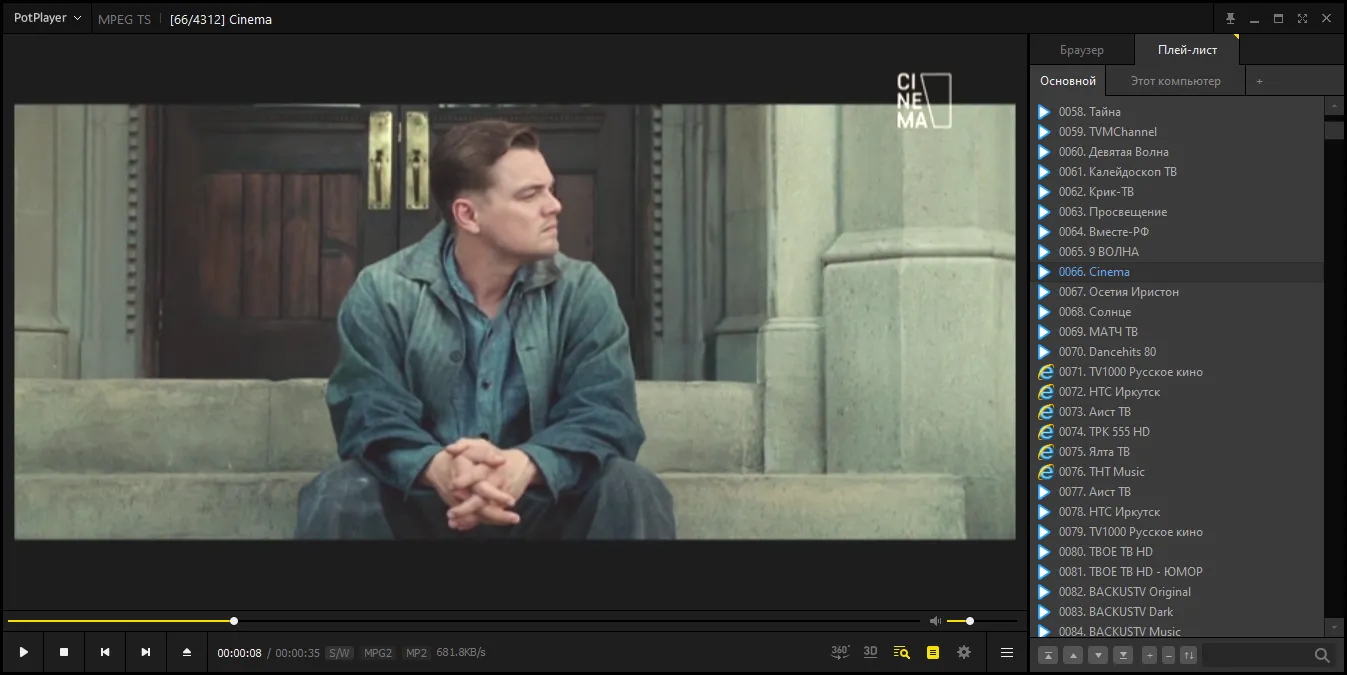Enable 360° video mode

click(840, 652)
